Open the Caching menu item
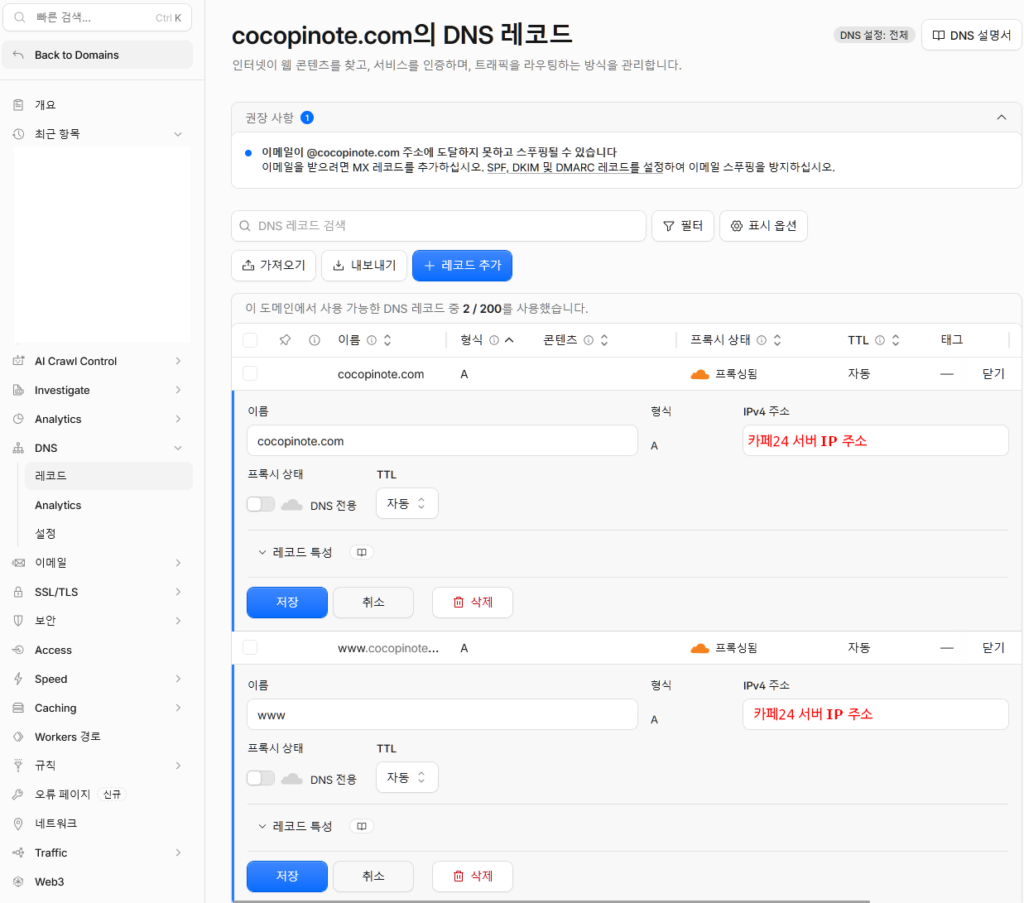 tap(97, 708)
